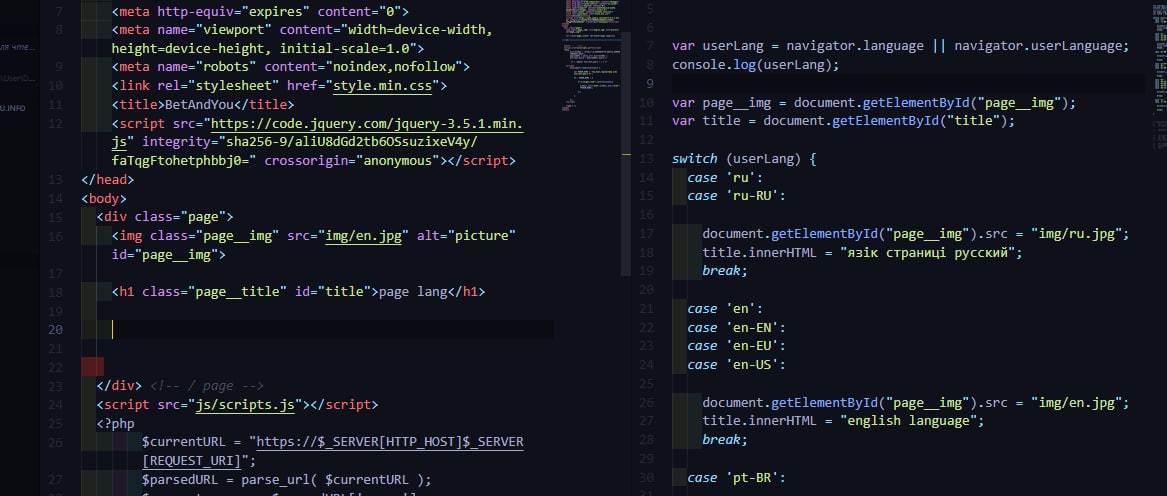Open the img/en.jpg path in the img tag
Screen dimensions: 1167x496
(x=364, y=235)
